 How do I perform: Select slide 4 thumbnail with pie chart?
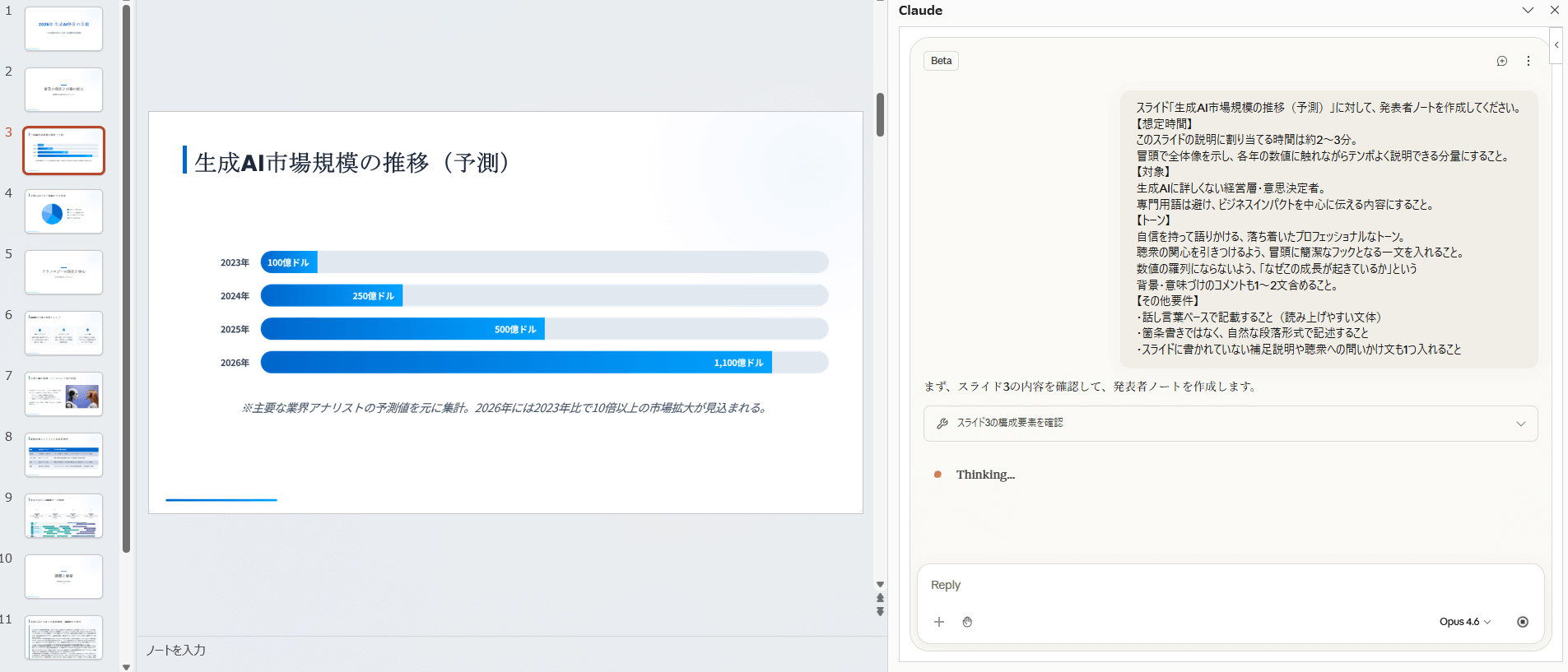coord(63,211)
